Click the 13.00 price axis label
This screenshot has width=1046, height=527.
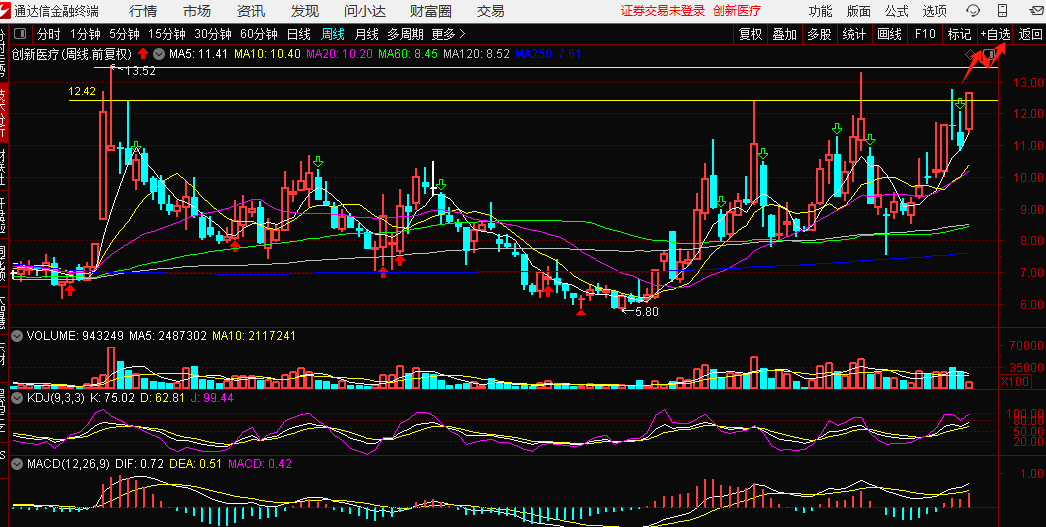1027,83
